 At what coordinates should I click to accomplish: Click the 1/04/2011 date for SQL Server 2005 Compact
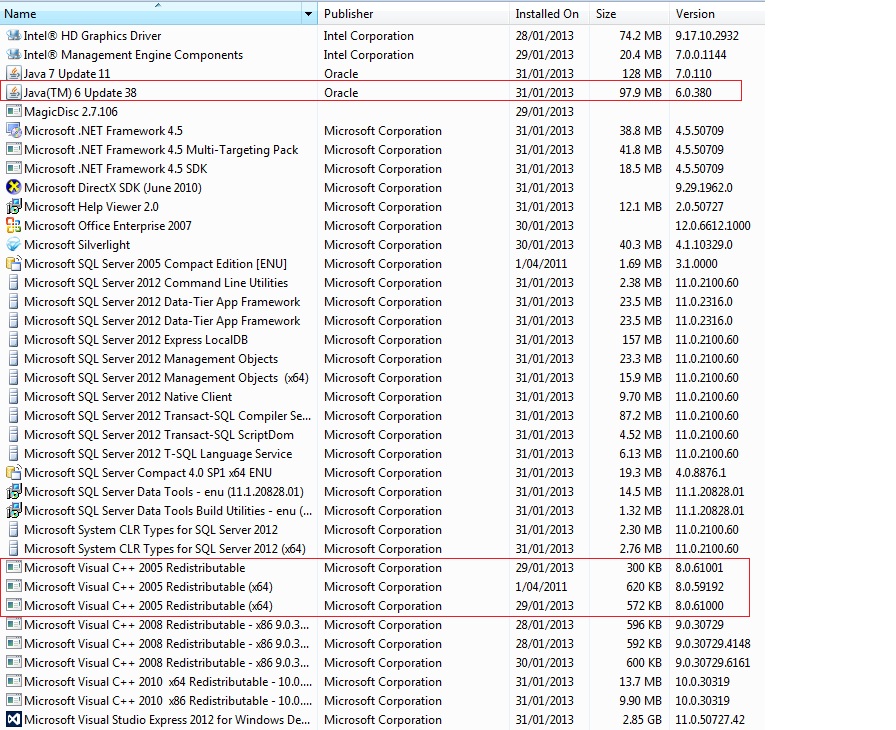click(541, 264)
